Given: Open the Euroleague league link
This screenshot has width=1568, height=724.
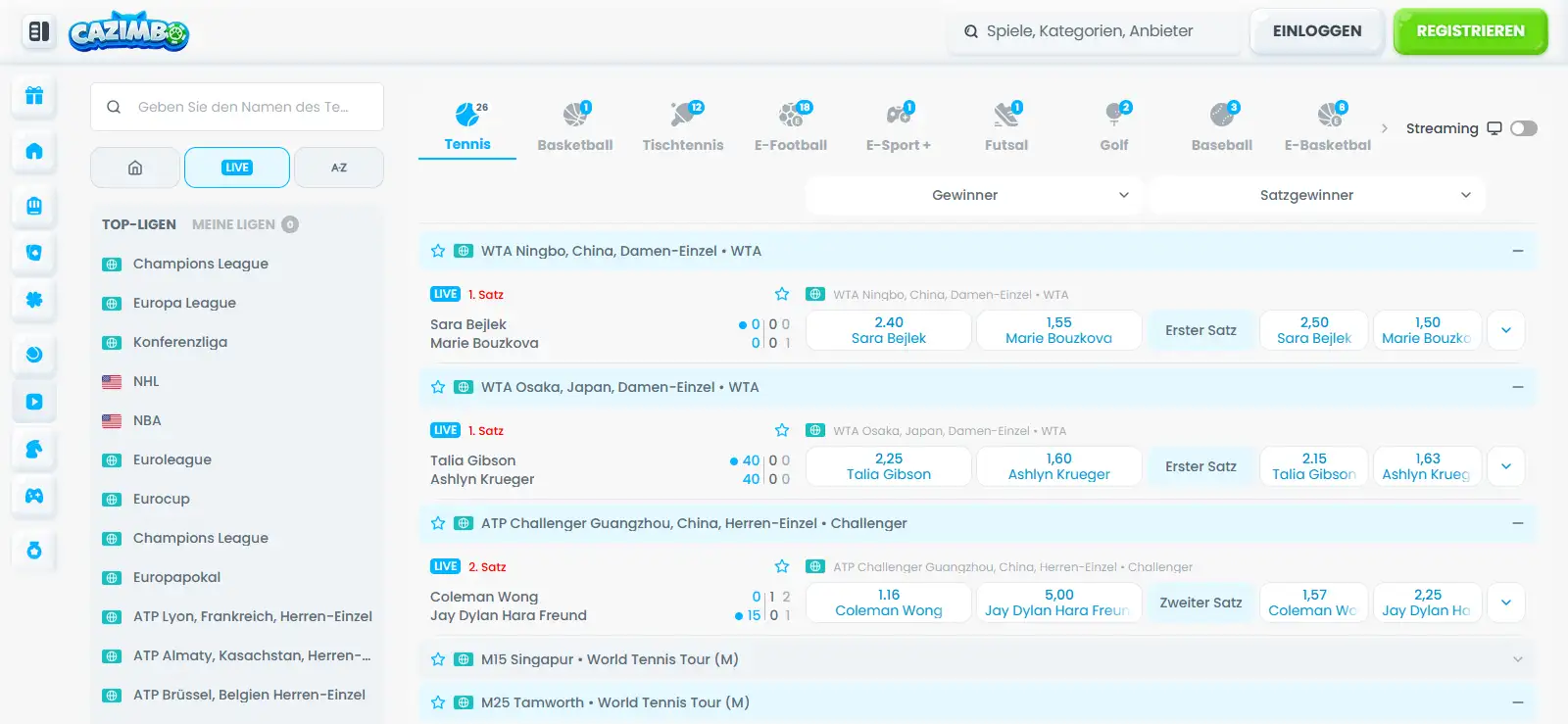Looking at the screenshot, I should click(x=172, y=459).
